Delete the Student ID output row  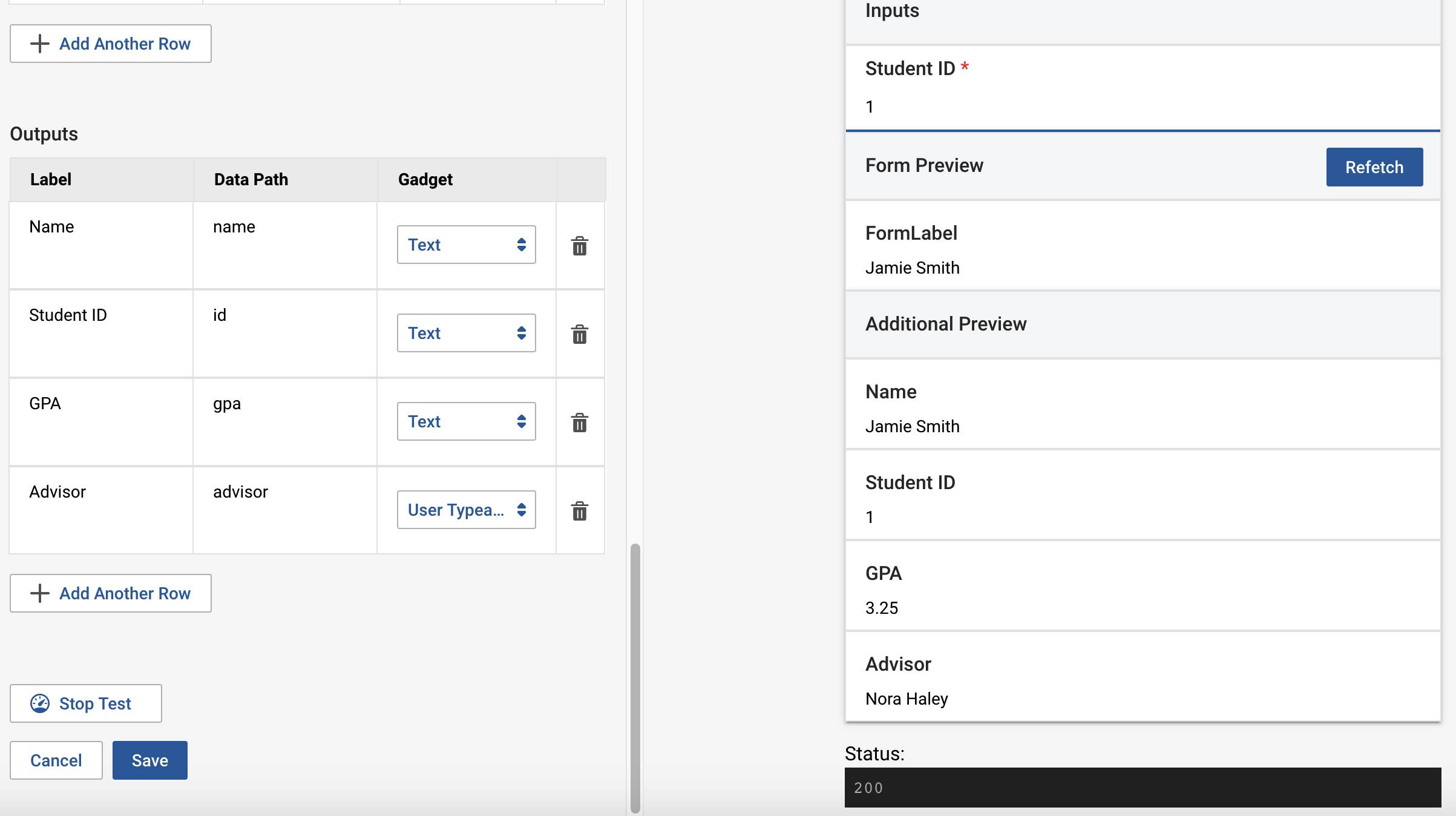tap(579, 334)
